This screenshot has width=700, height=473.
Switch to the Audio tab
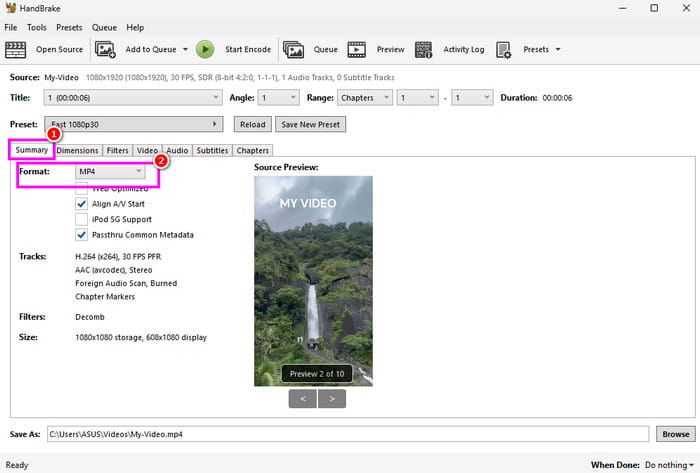[x=177, y=150]
